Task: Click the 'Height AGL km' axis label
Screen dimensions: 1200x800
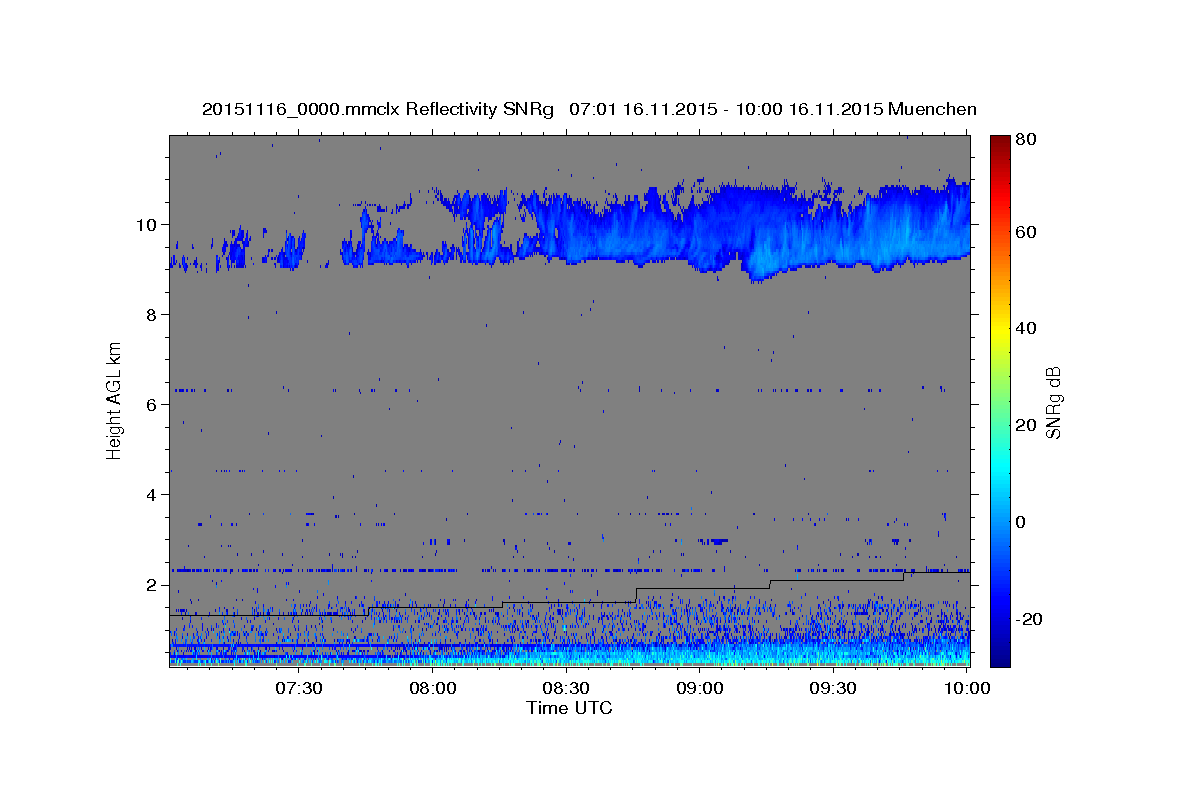Action: [x=114, y=400]
